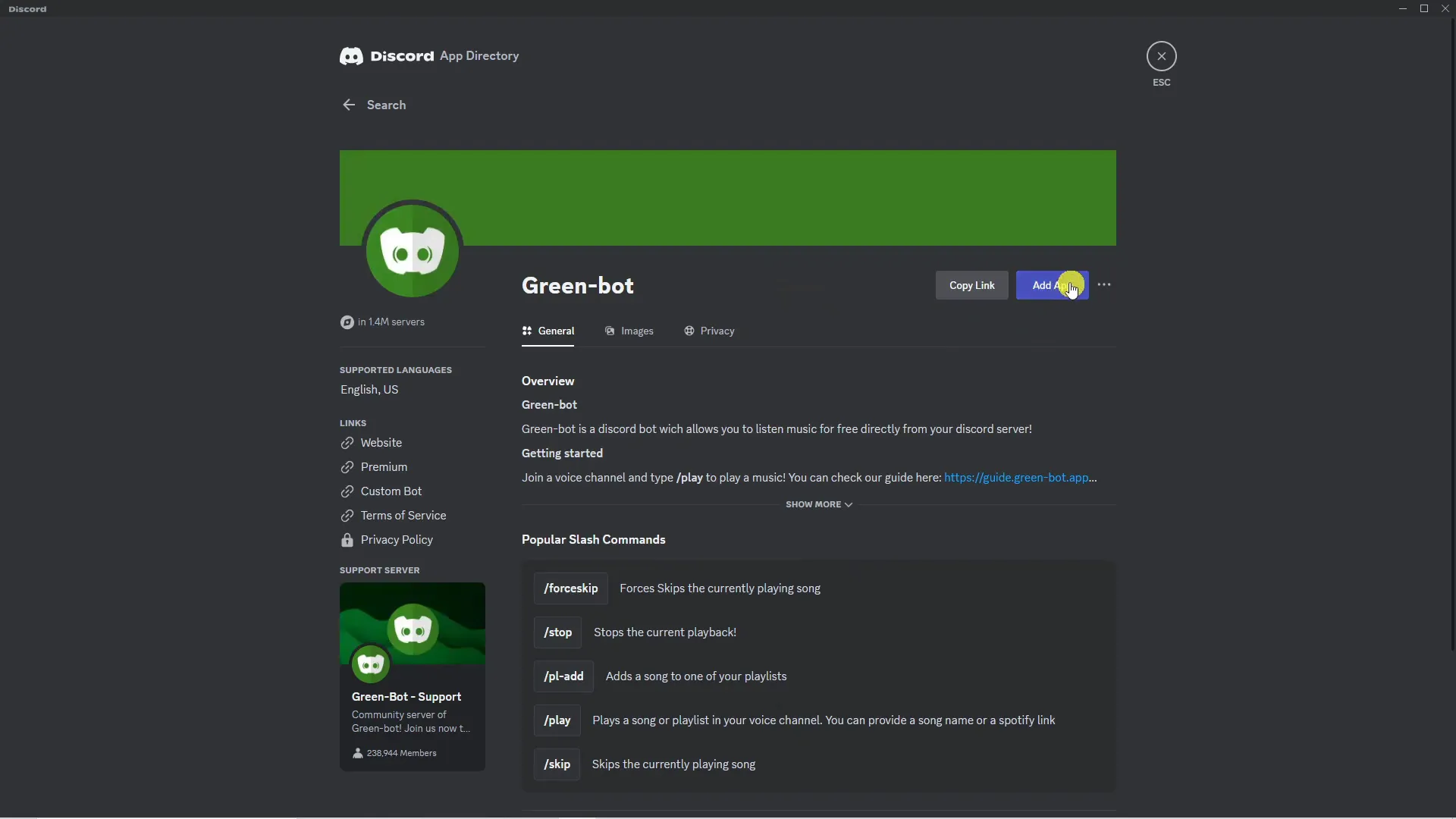This screenshot has width=1456, height=819.
Task: Open the Terms of Service link
Action: (x=403, y=516)
